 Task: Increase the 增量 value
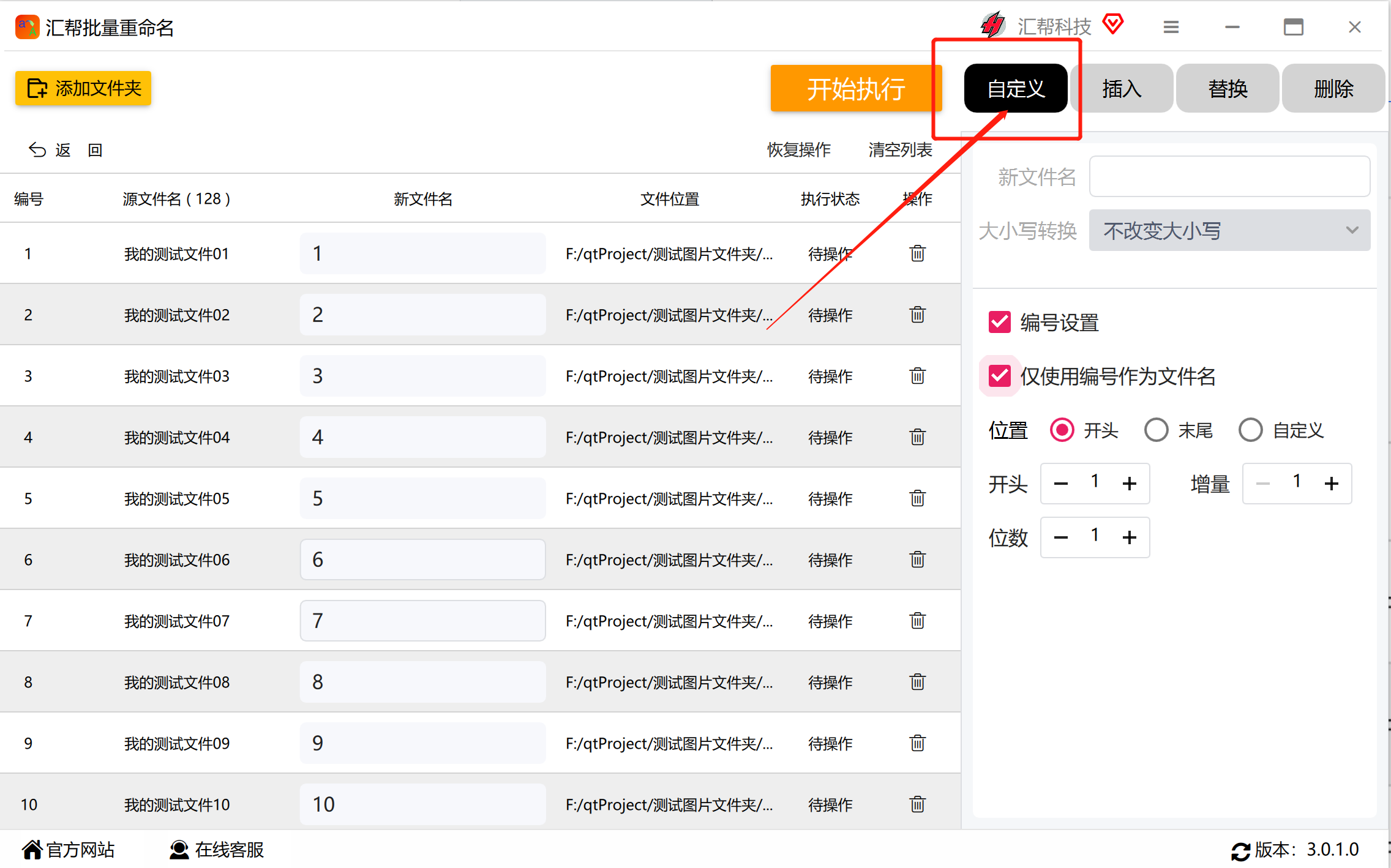pyautogui.click(x=1332, y=484)
